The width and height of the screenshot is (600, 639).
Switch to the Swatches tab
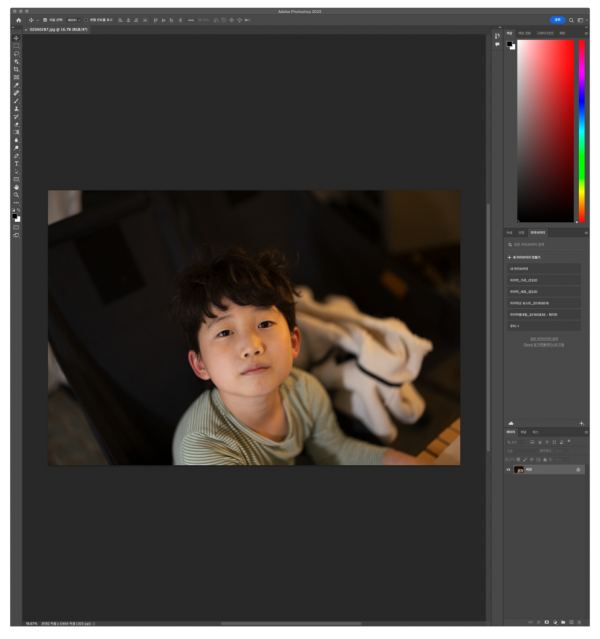coord(525,33)
